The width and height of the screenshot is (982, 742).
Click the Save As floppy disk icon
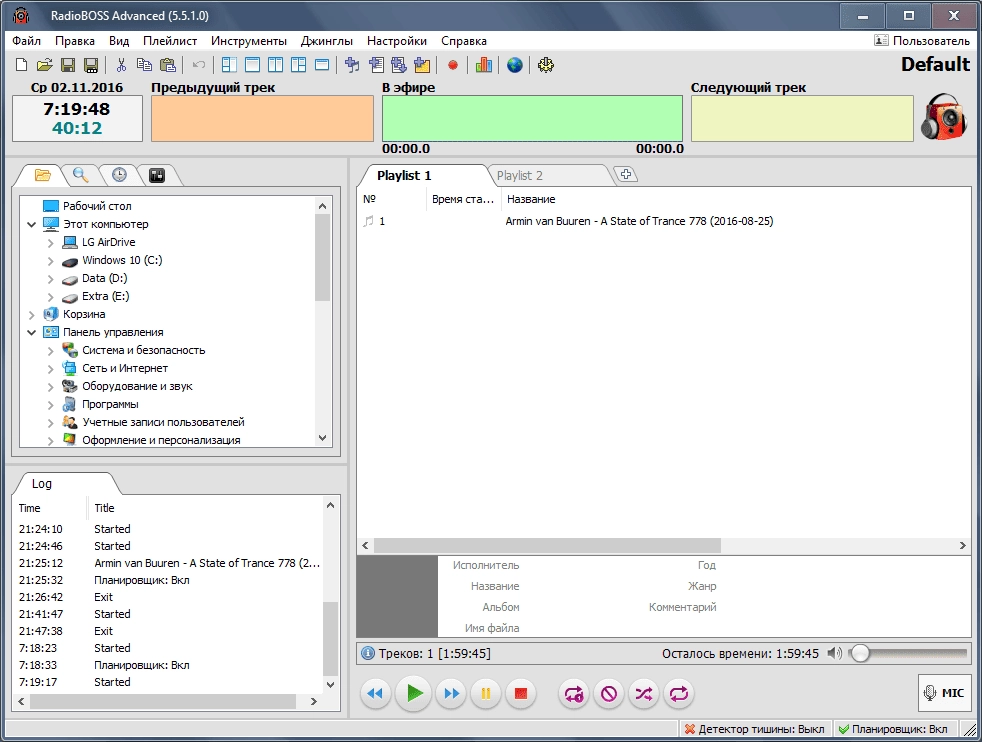point(91,65)
